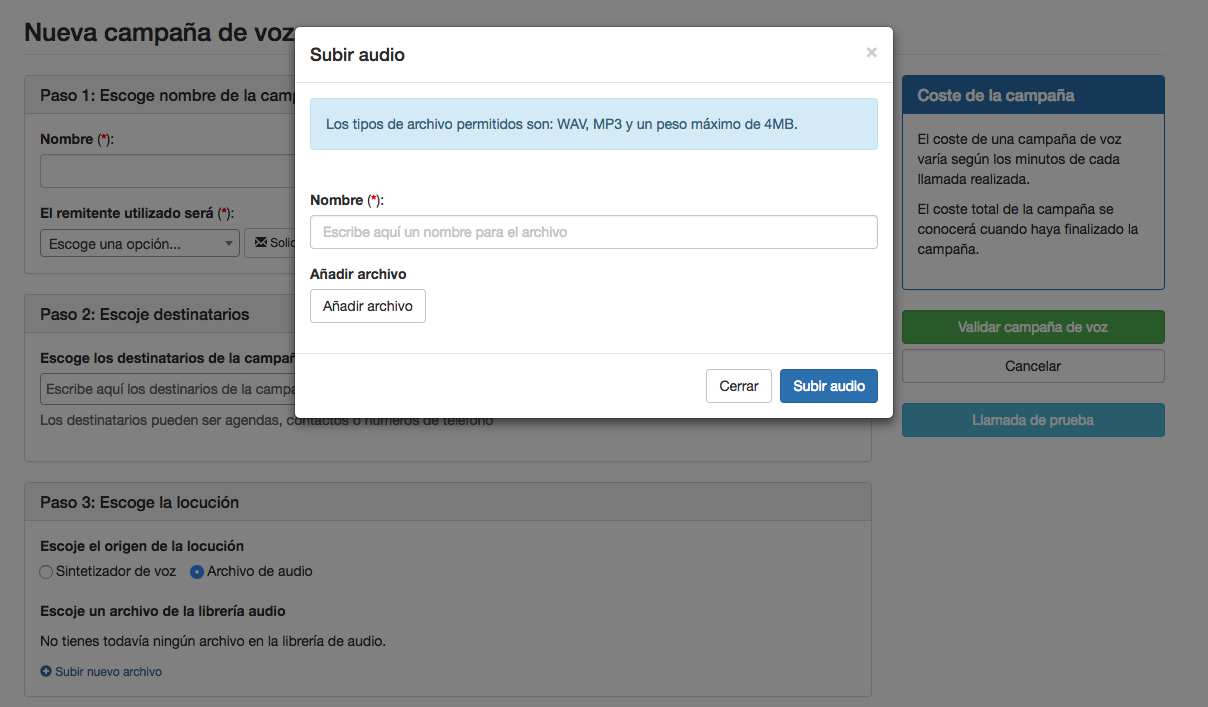Image resolution: width=1208 pixels, height=707 pixels.
Task: Click the Cerrar button
Action: click(738, 386)
